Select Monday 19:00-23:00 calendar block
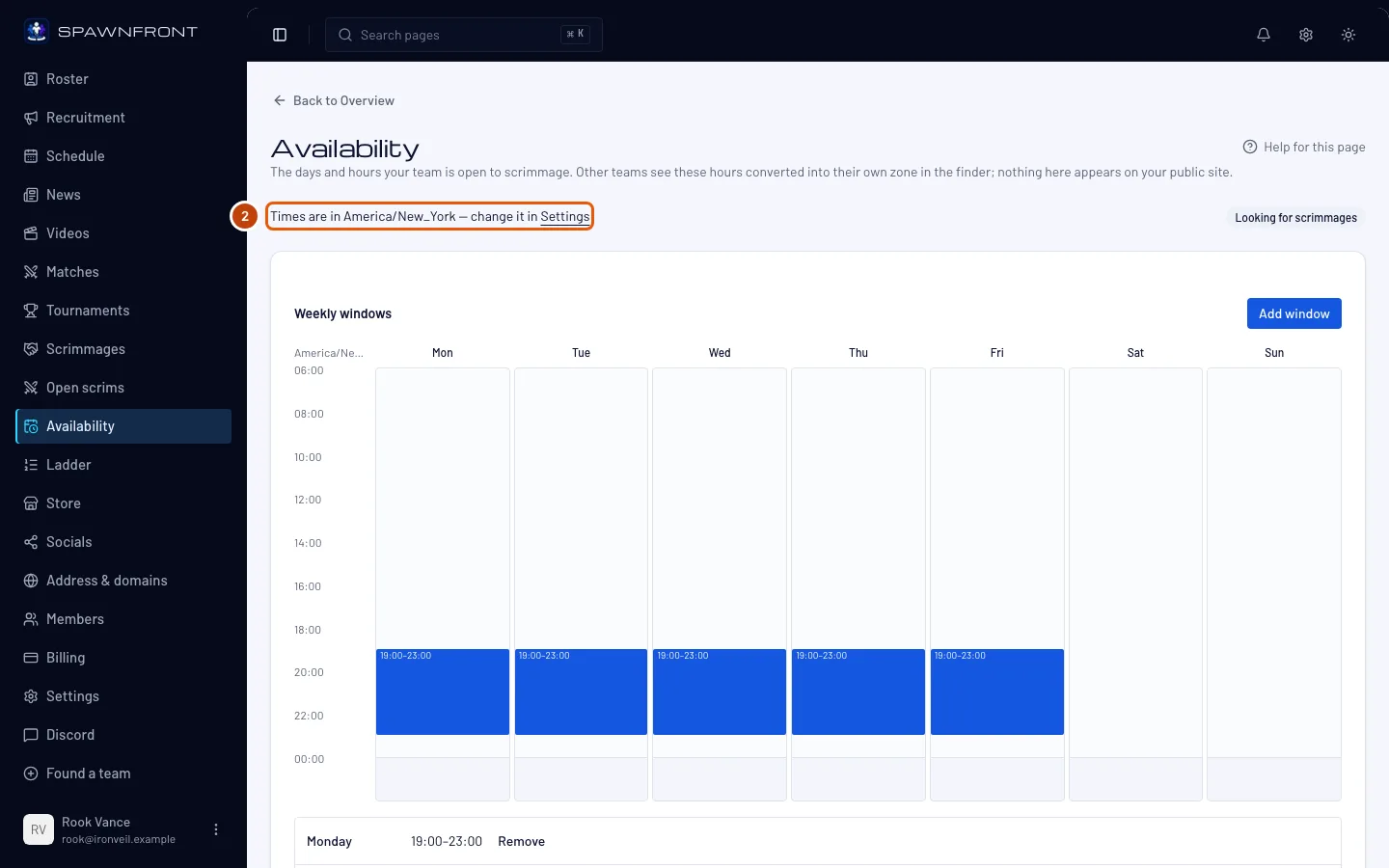This screenshot has height=868, width=1389. [x=443, y=692]
